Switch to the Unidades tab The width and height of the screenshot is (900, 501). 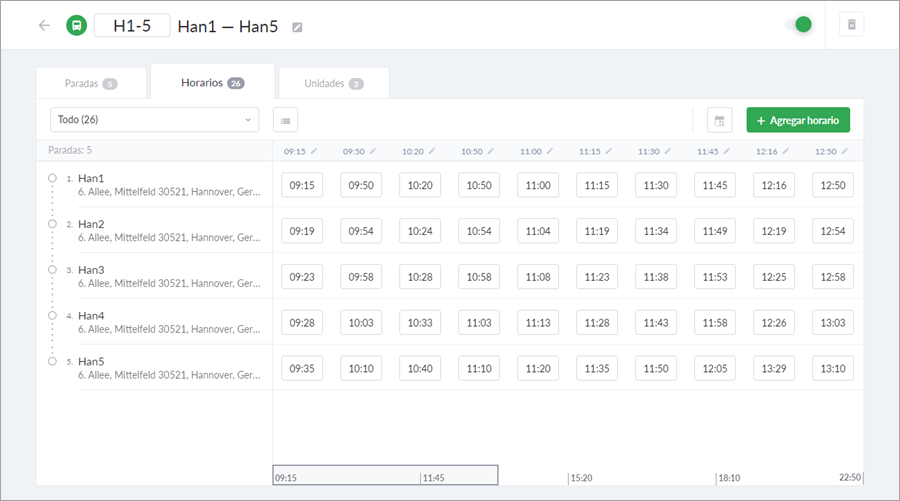click(x=333, y=83)
